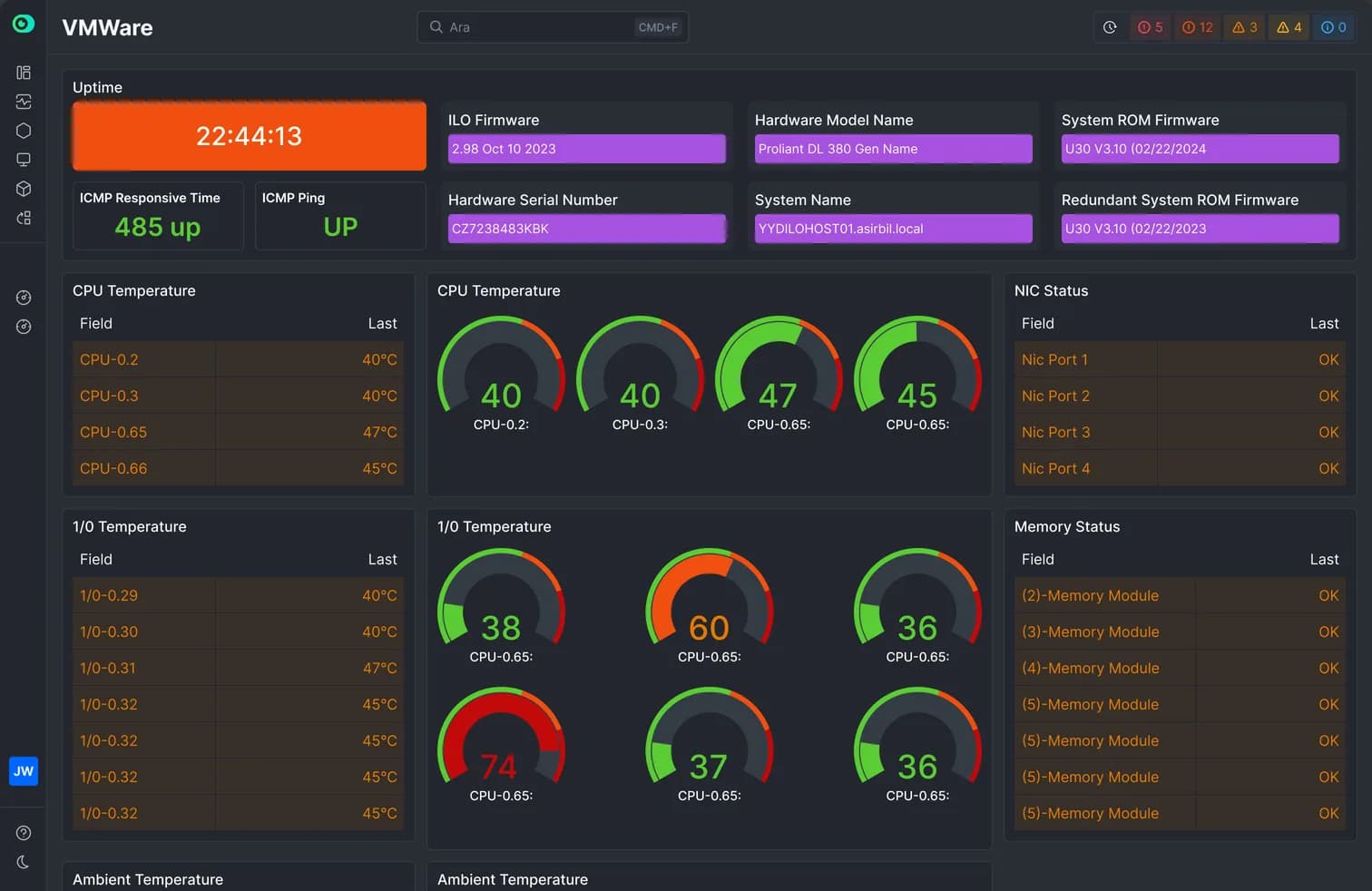Focus the Ara search field

(x=553, y=27)
